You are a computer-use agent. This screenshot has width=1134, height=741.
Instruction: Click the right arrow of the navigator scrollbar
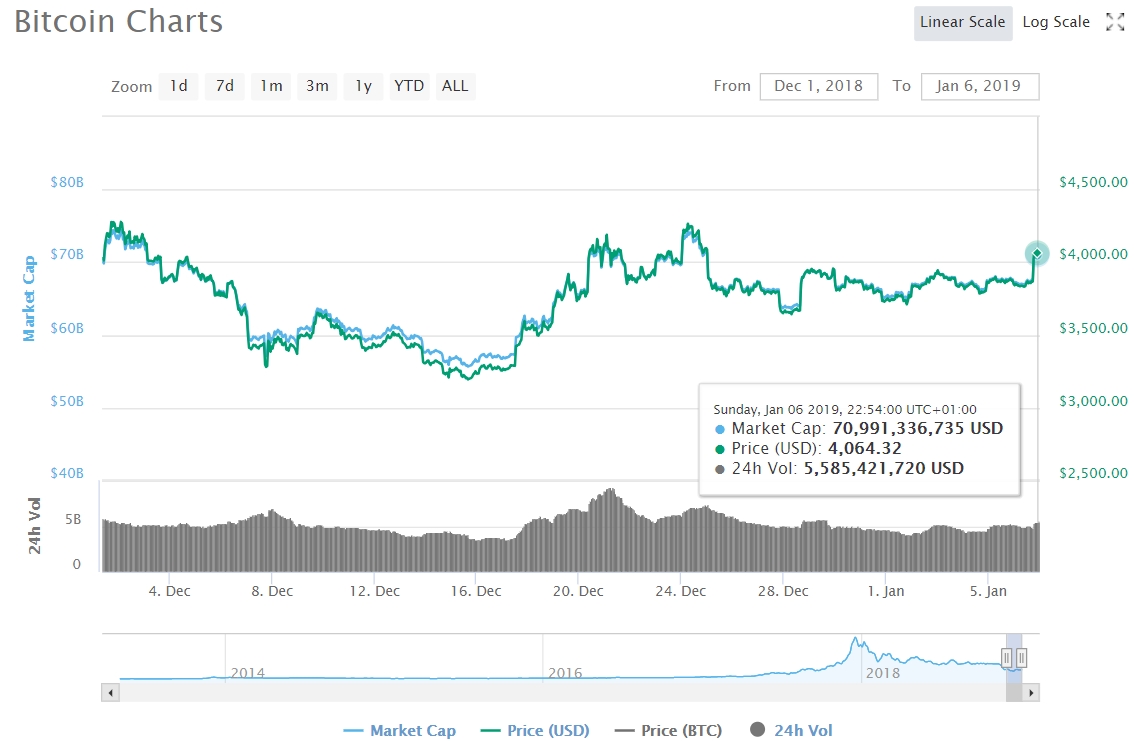(1031, 692)
